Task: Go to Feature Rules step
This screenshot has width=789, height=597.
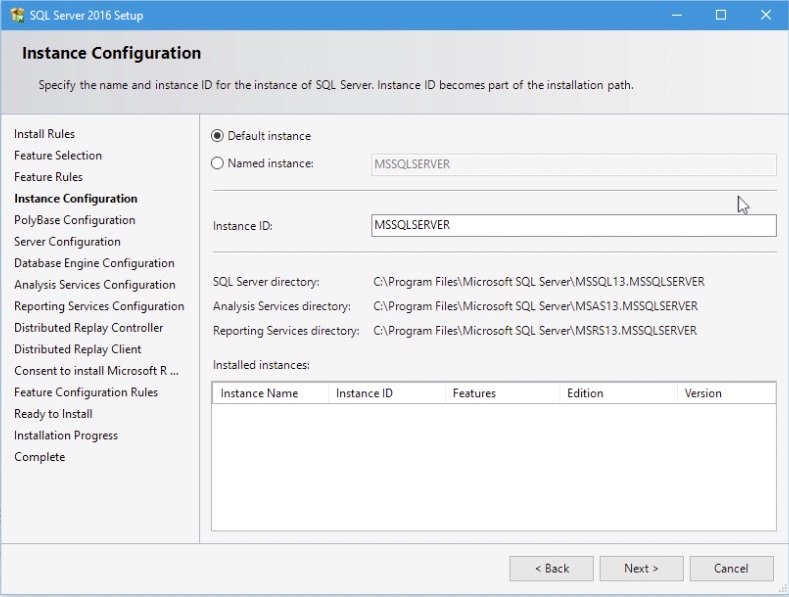Action: 48,177
